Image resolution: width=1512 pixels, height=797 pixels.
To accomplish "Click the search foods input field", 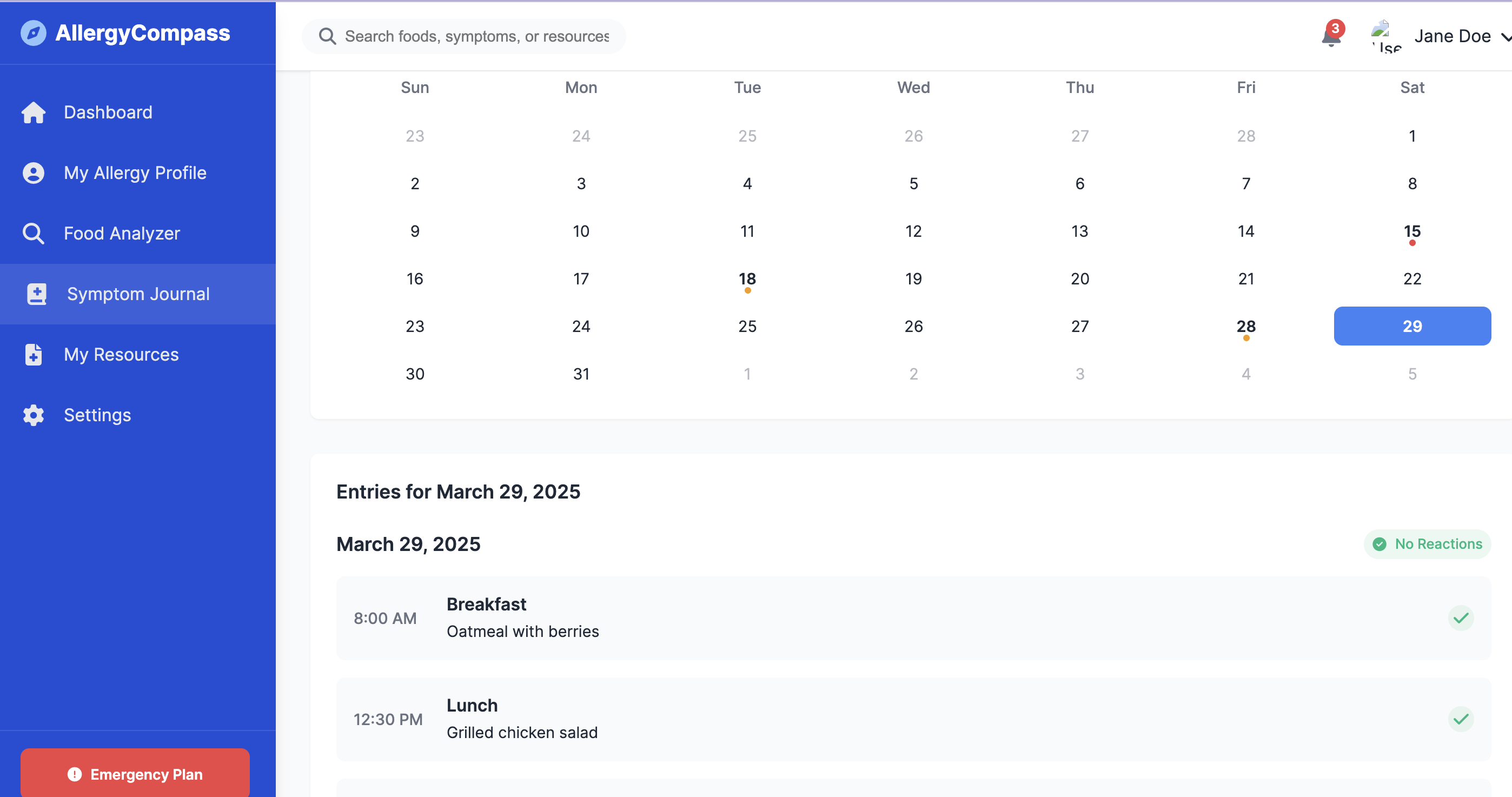I will coord(476,36).
